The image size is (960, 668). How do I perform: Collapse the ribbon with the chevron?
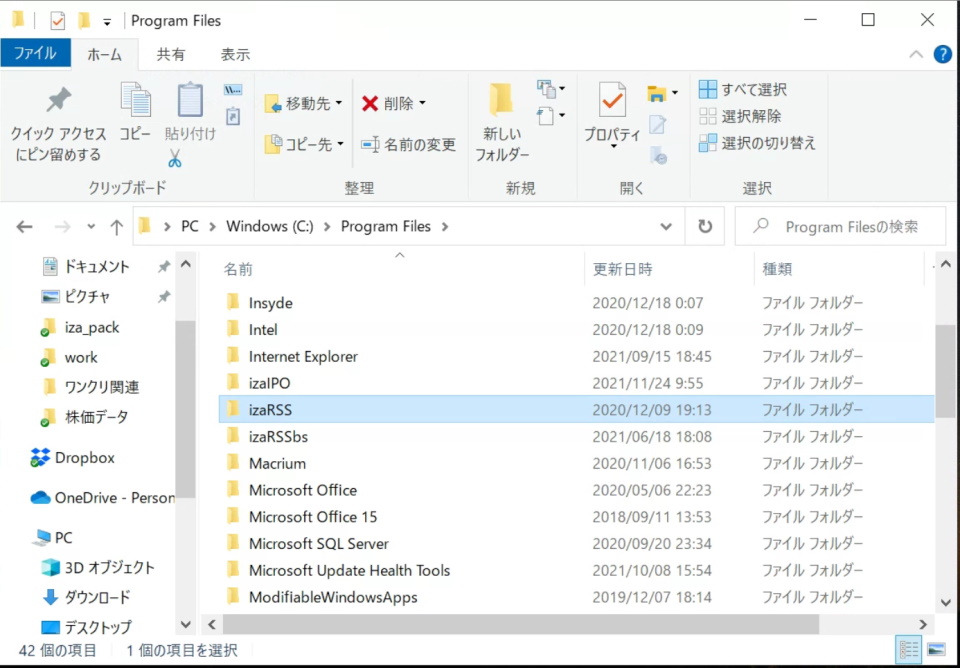pos(916,54)
